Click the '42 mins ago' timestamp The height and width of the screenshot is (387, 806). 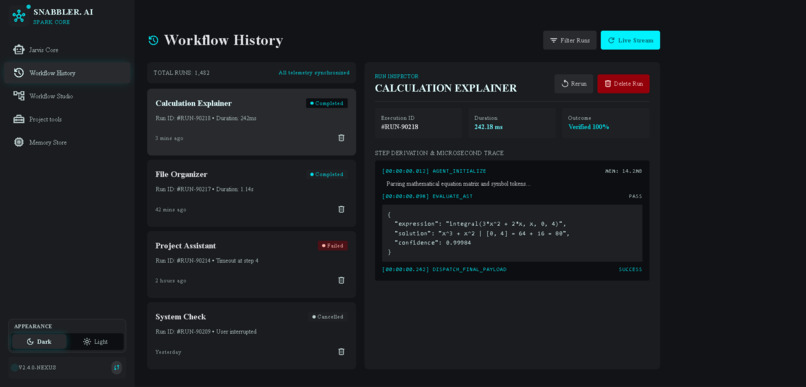pyautogui.click(x=171, y=210)
